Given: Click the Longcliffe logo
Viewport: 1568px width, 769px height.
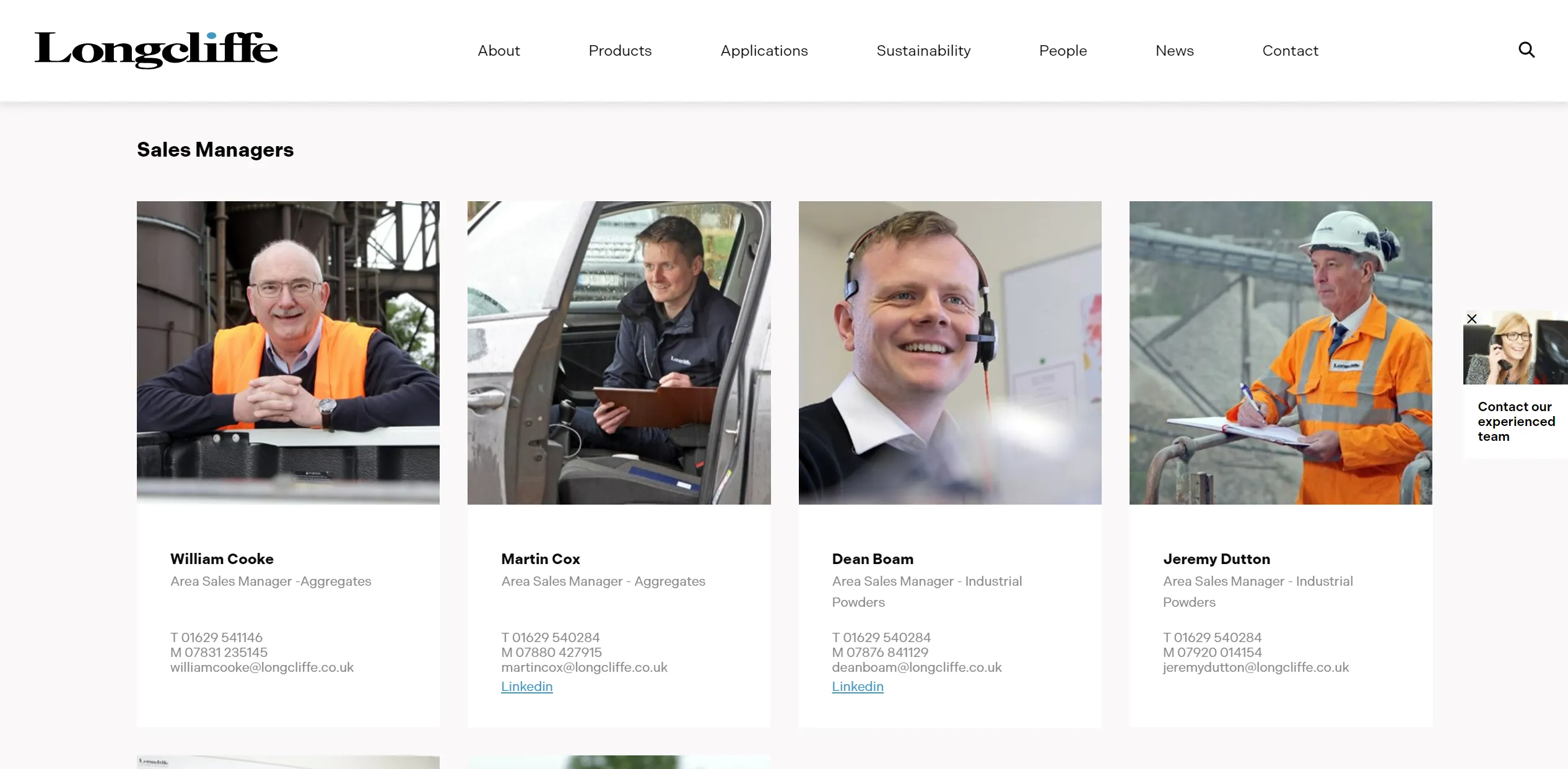Looking at the screenshot, I should tap(155, 50).
